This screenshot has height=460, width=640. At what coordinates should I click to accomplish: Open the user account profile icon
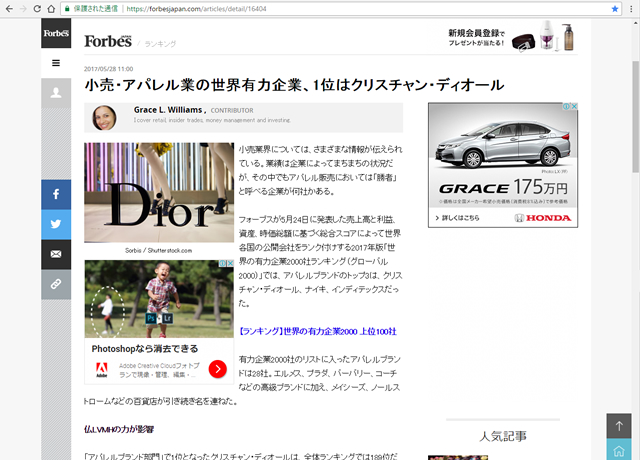point(56,93)
